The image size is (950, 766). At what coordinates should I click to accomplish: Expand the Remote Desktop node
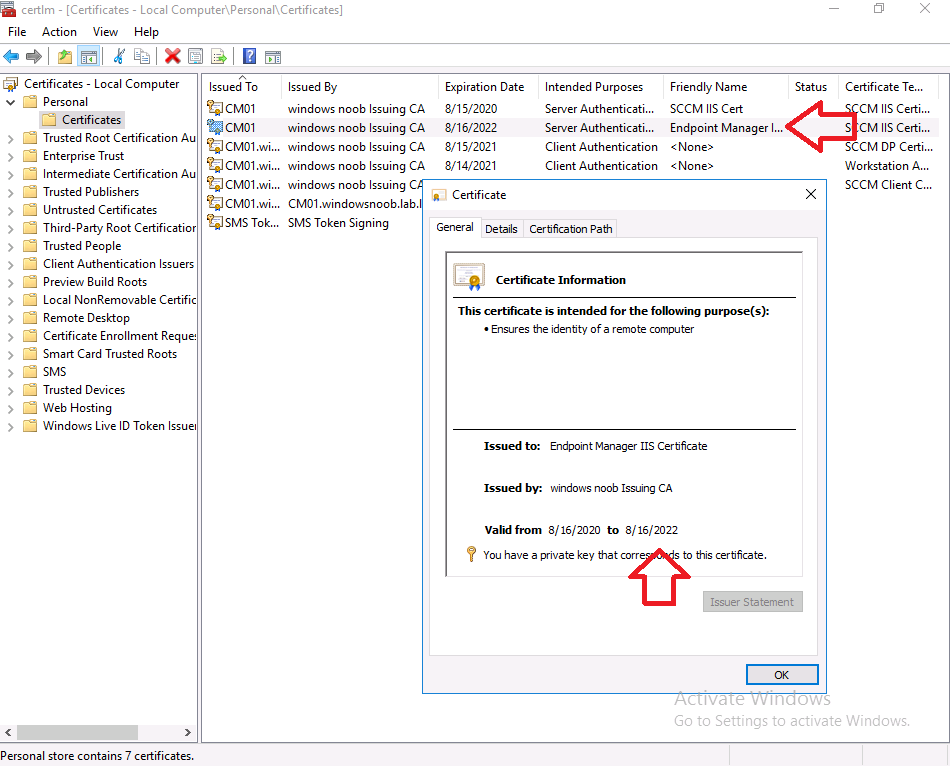(10, 319)
